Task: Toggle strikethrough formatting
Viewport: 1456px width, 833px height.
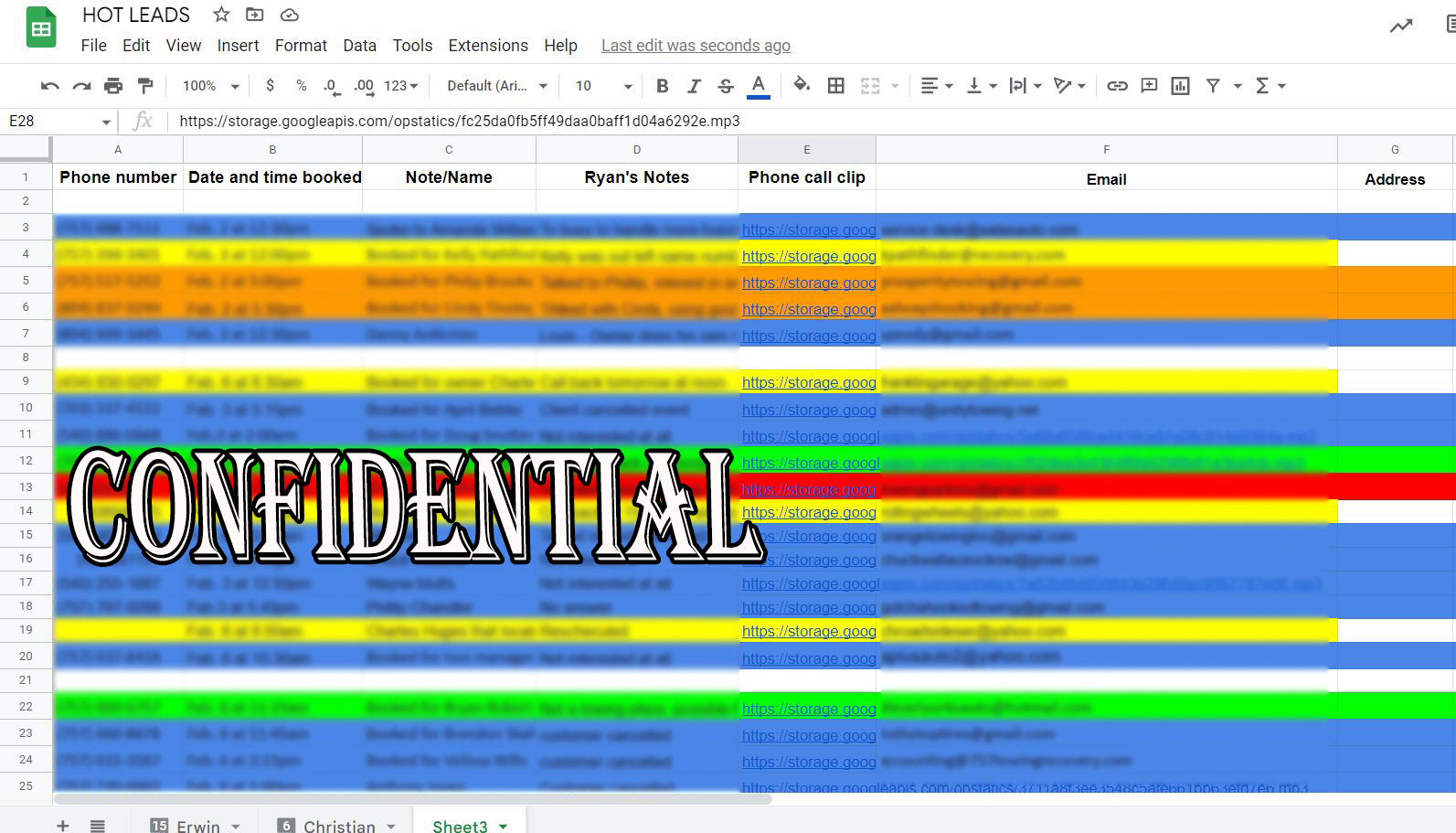Action: click(x=726, y=86)
